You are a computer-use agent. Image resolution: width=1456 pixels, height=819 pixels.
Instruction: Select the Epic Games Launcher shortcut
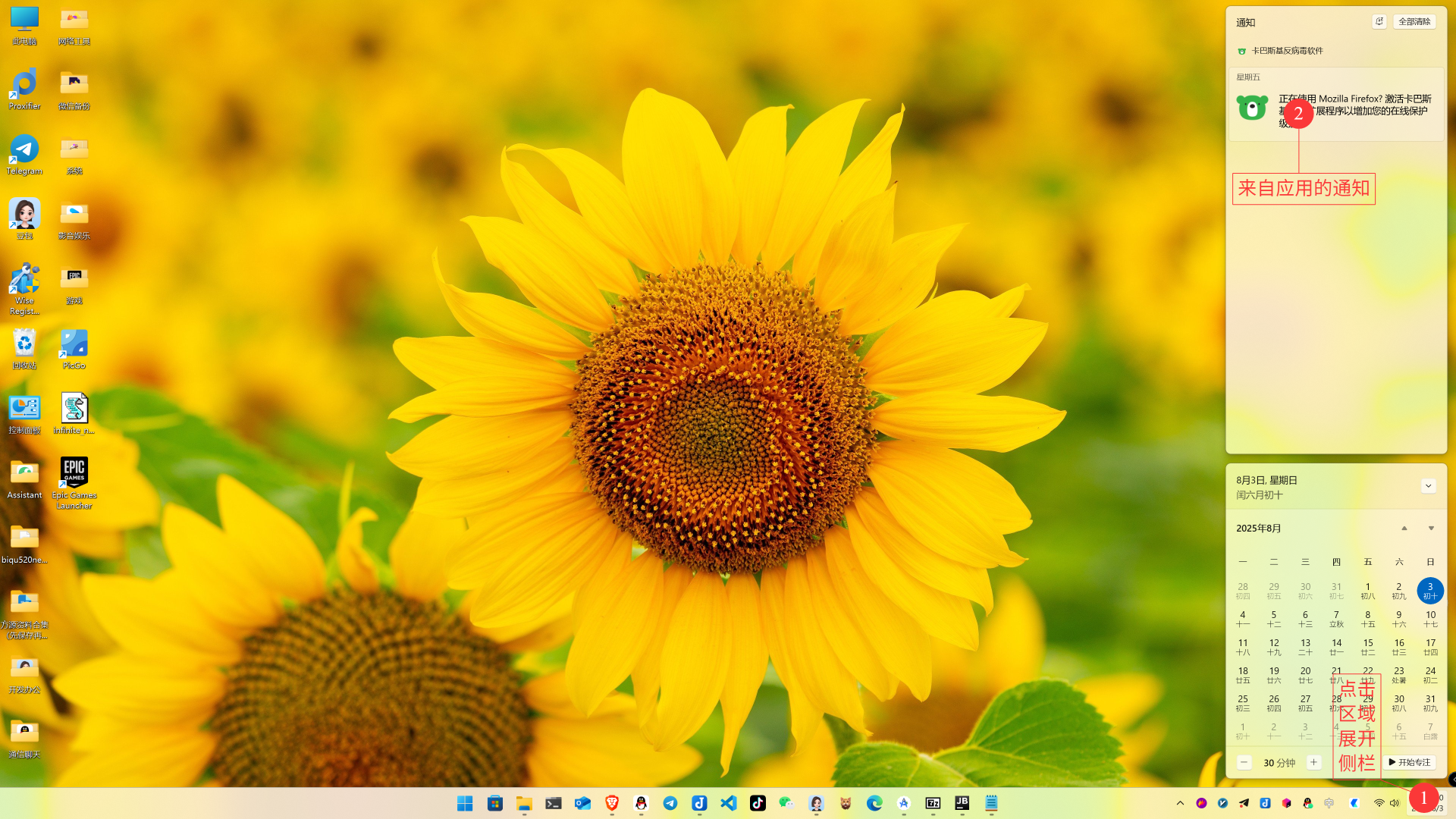(74, 483)
